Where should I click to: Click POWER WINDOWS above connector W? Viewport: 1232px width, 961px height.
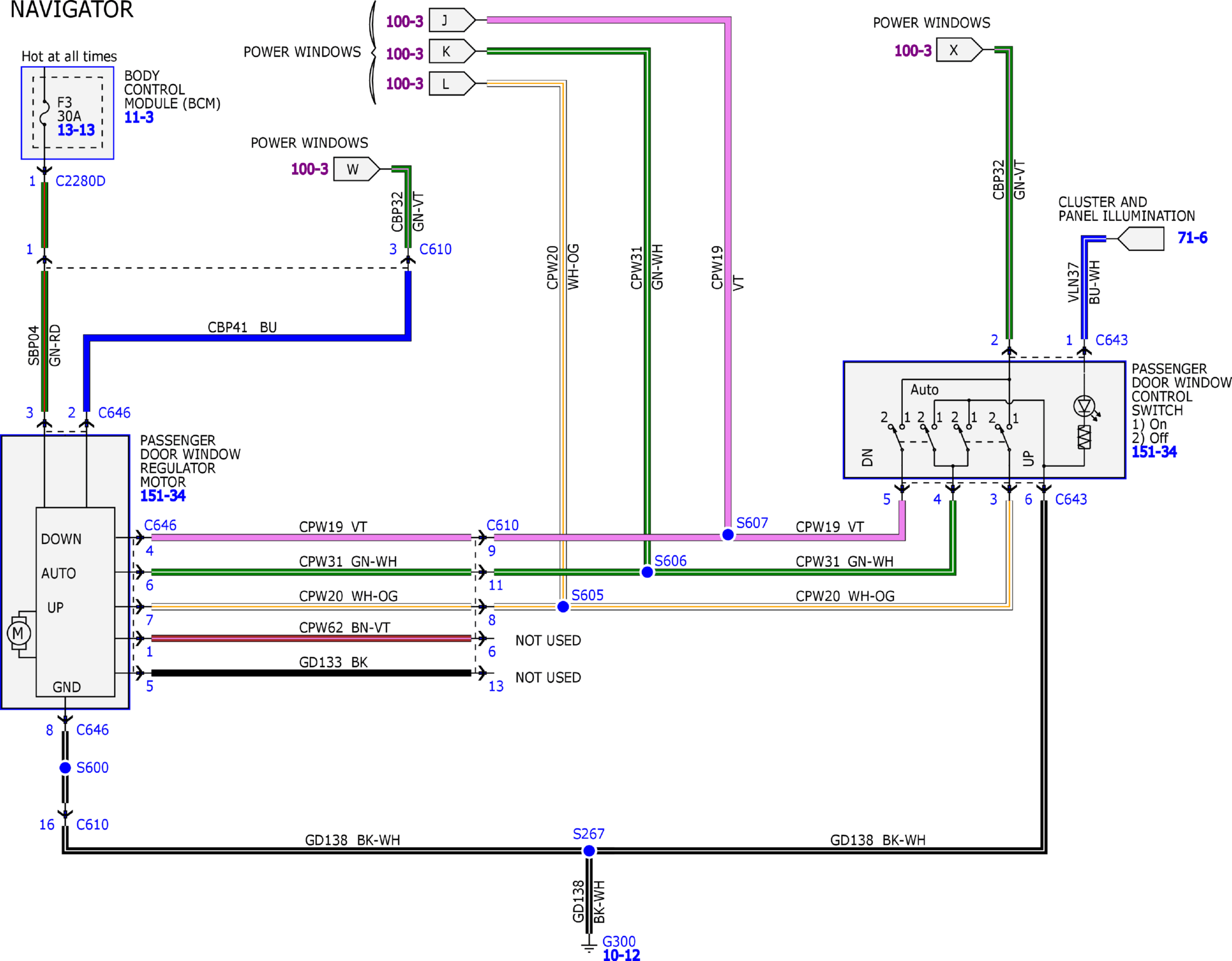(x=309, y=143)
